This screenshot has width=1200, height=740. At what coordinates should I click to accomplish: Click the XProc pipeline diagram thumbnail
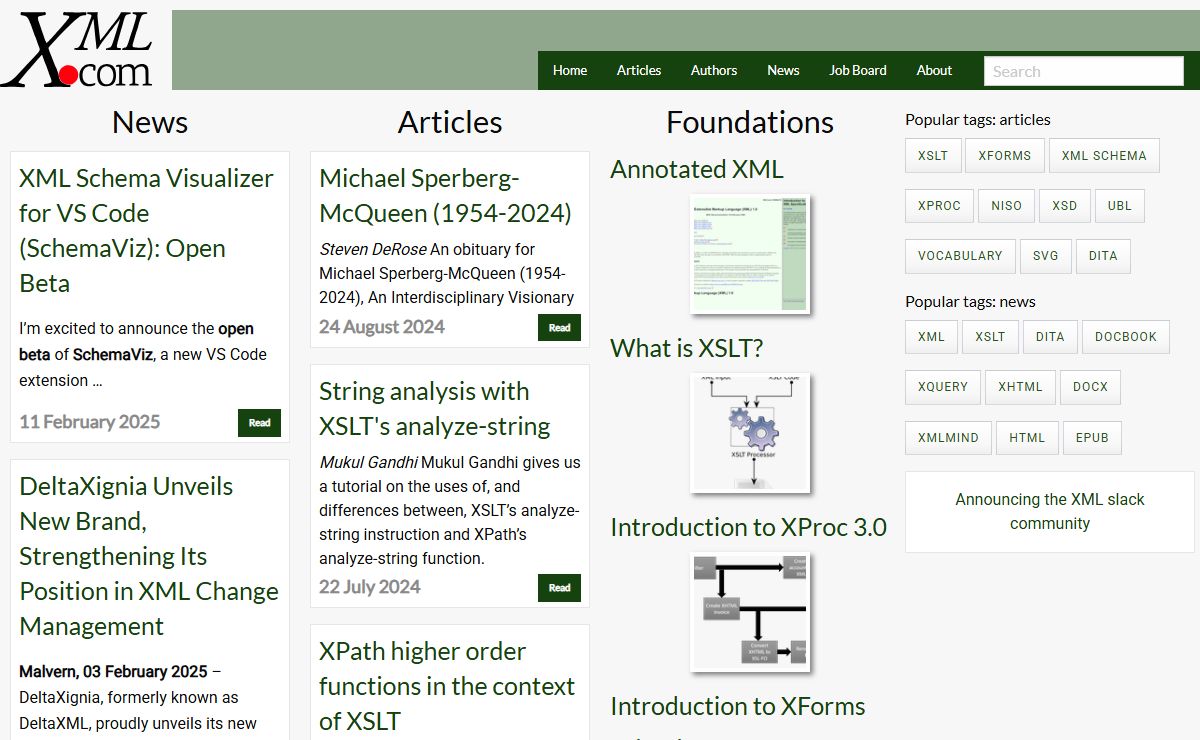(x=750, y=612)
